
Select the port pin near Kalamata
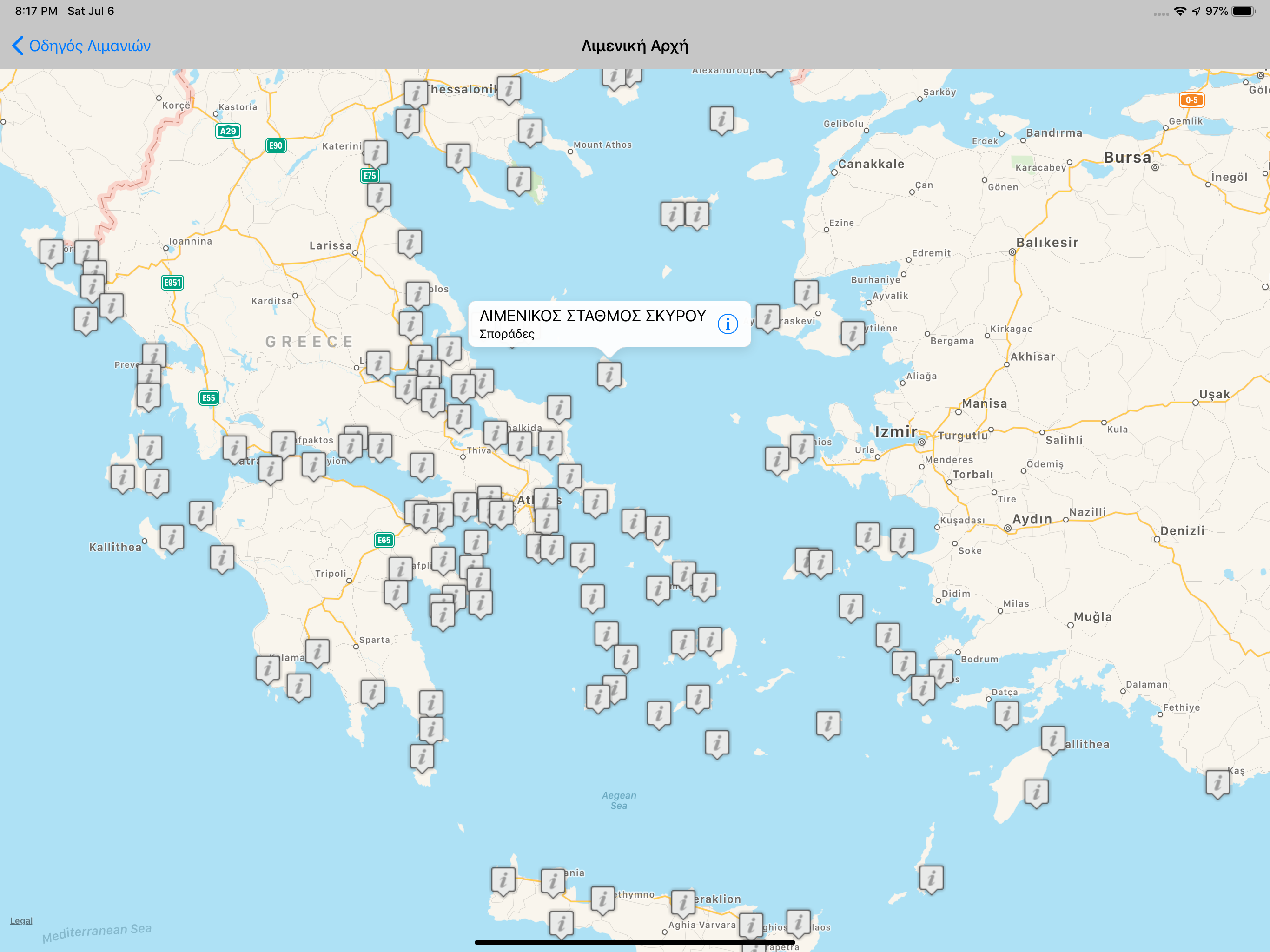(x=317, y=653)
